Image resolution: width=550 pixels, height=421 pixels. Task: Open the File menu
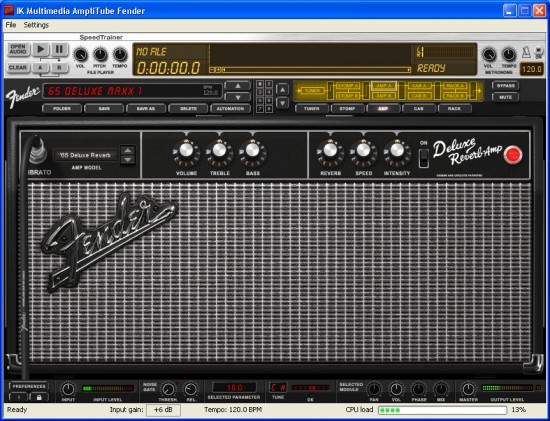pos(11,25)
